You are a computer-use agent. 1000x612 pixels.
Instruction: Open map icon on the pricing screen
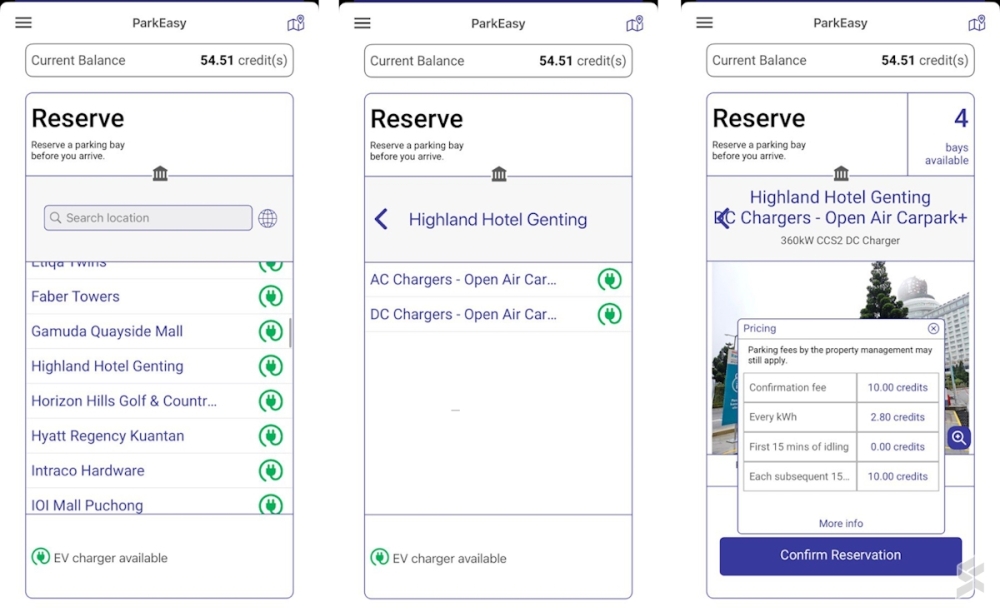(x=976, y=24)
